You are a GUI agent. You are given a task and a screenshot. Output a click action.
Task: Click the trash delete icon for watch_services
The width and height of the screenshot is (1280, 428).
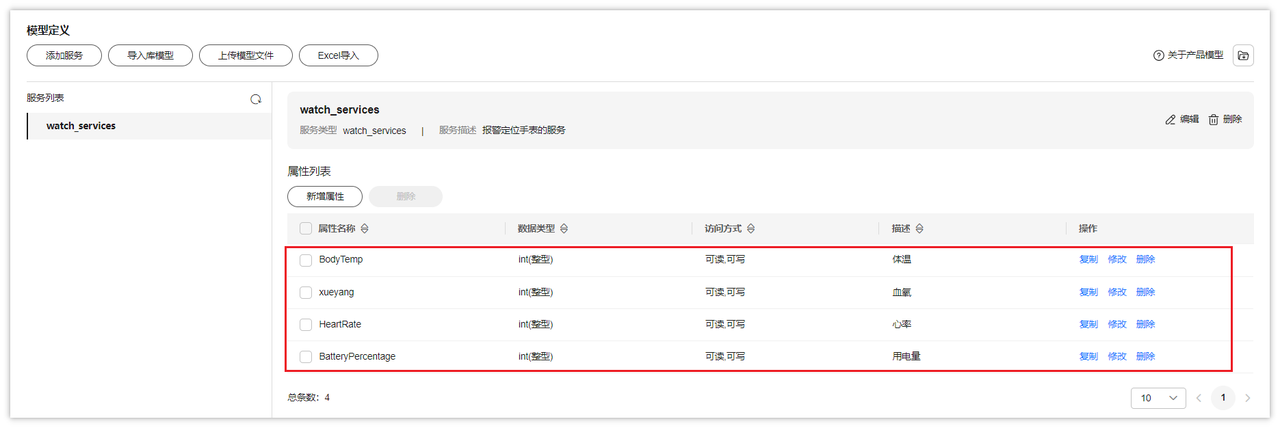[x=1214, y=119]
